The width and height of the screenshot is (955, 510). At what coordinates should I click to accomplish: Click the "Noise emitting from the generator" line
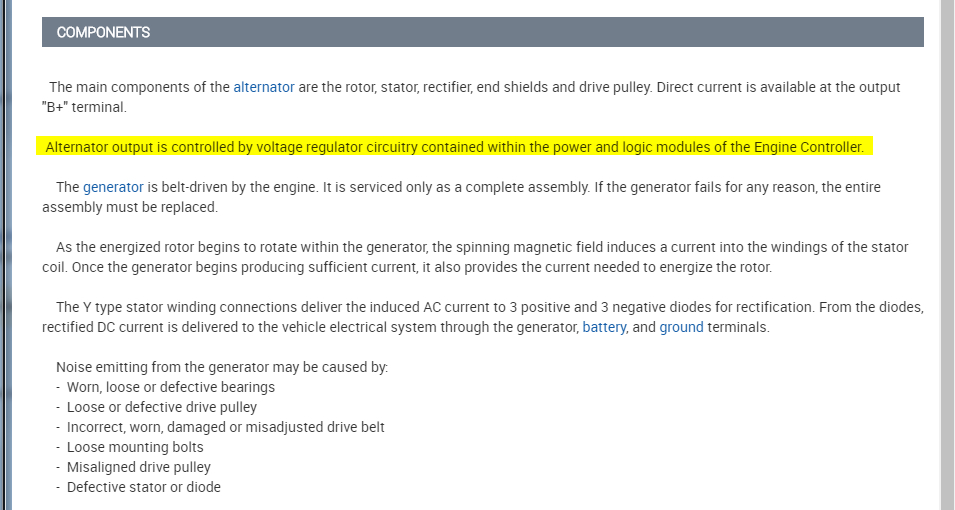point(221,367)
